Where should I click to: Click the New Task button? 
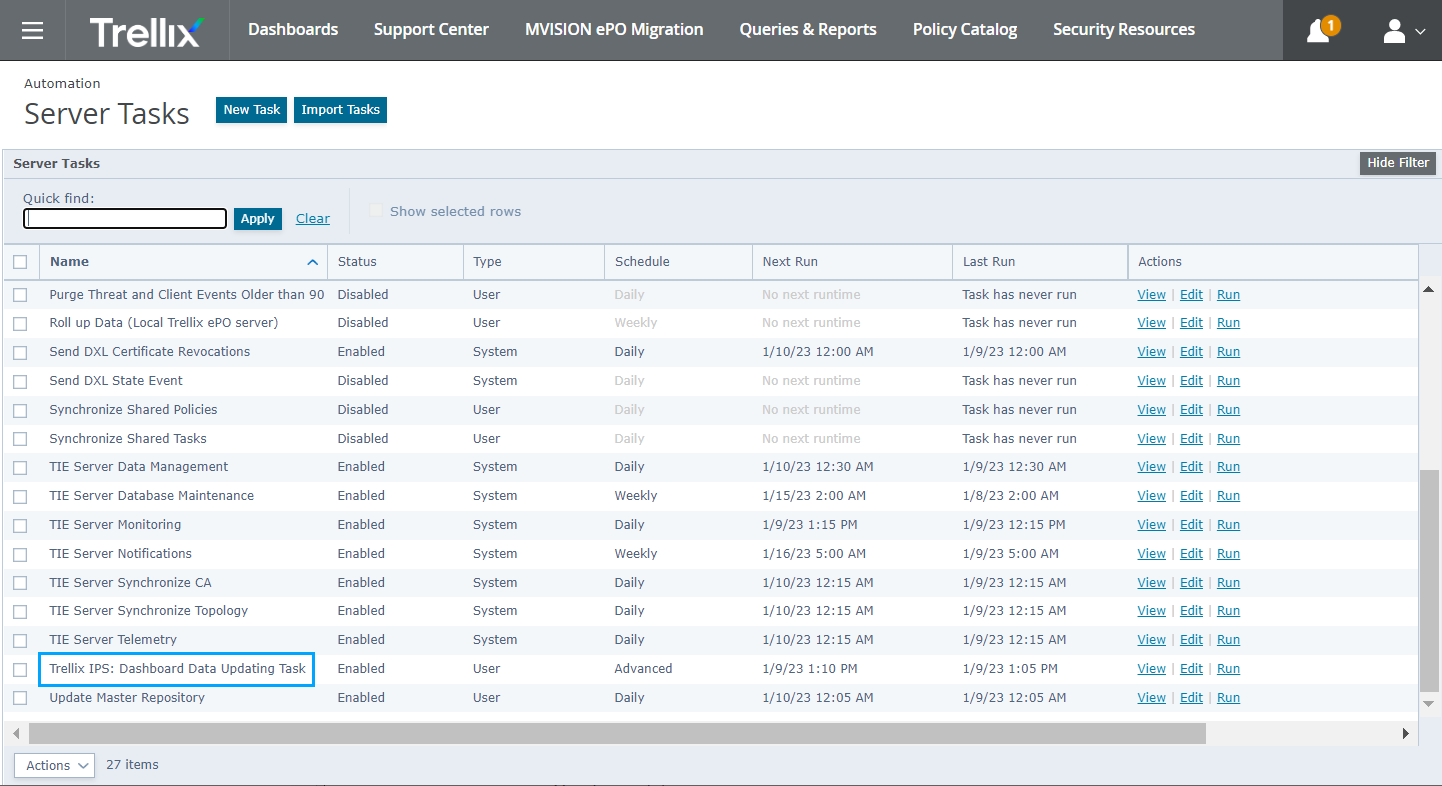click(252, 110)
